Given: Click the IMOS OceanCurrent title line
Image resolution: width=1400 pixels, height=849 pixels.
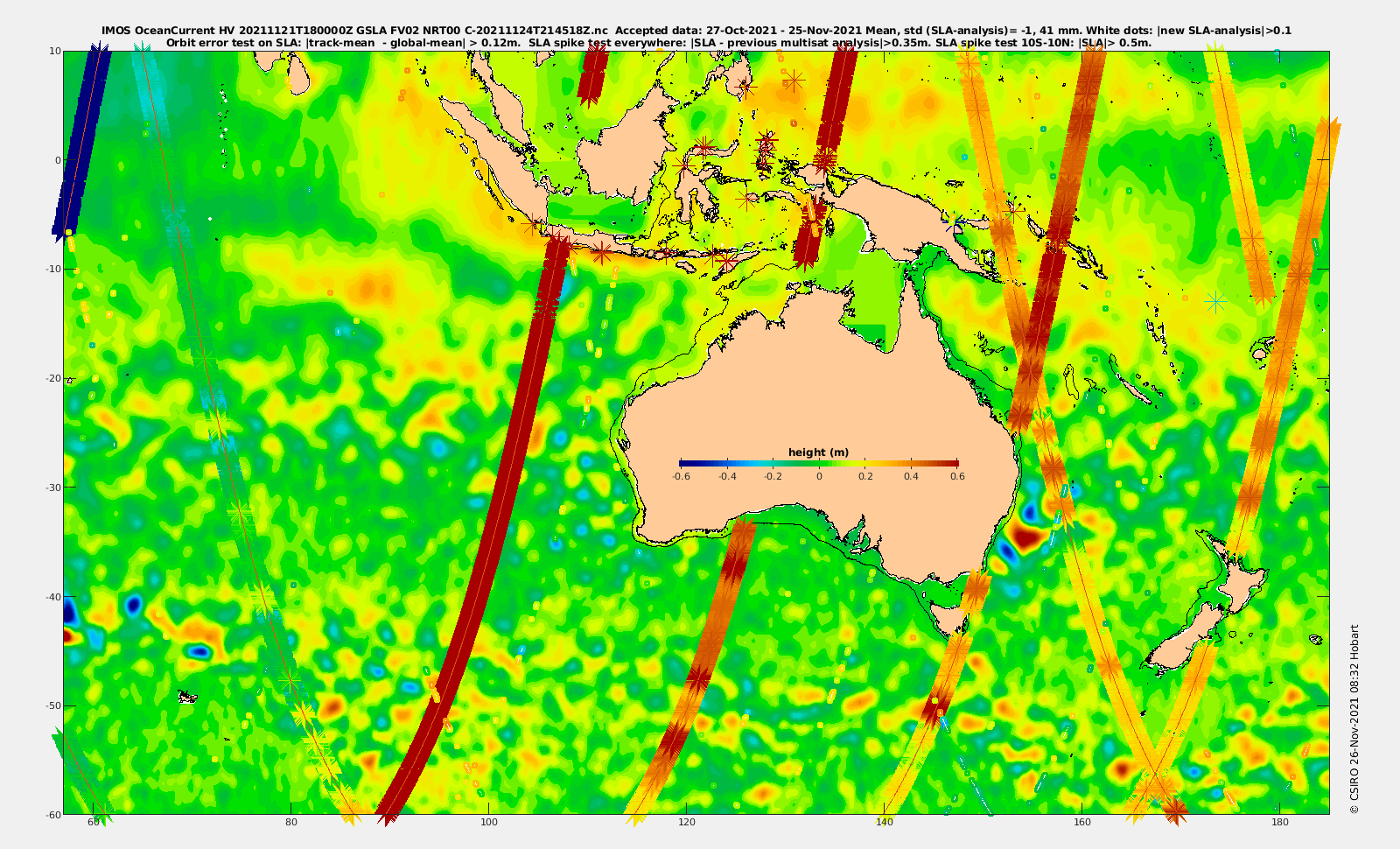Looking at the screenshot, I should coord(696,31).
